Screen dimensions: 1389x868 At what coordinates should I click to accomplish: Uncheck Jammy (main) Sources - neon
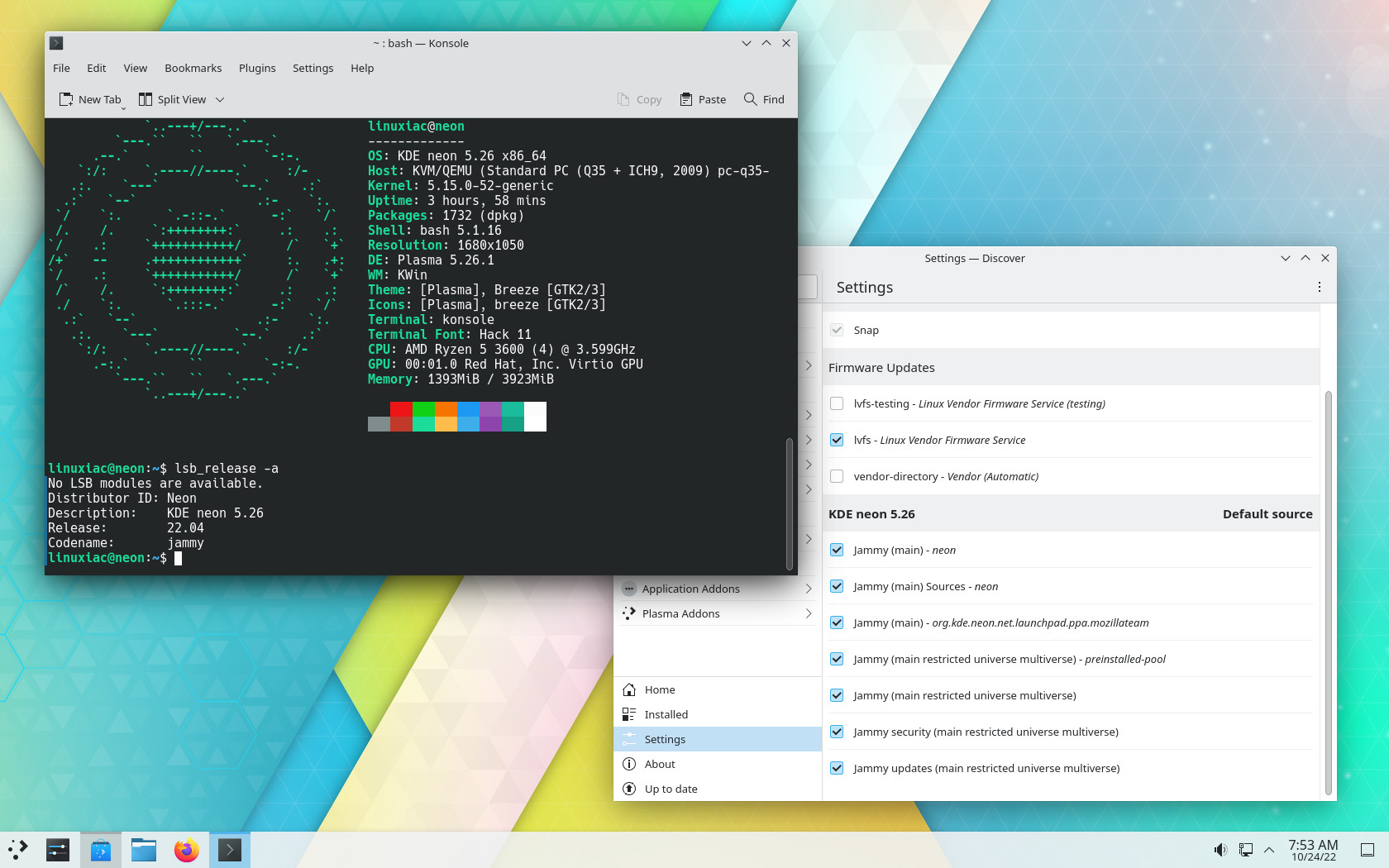click(x=837, y=586)
